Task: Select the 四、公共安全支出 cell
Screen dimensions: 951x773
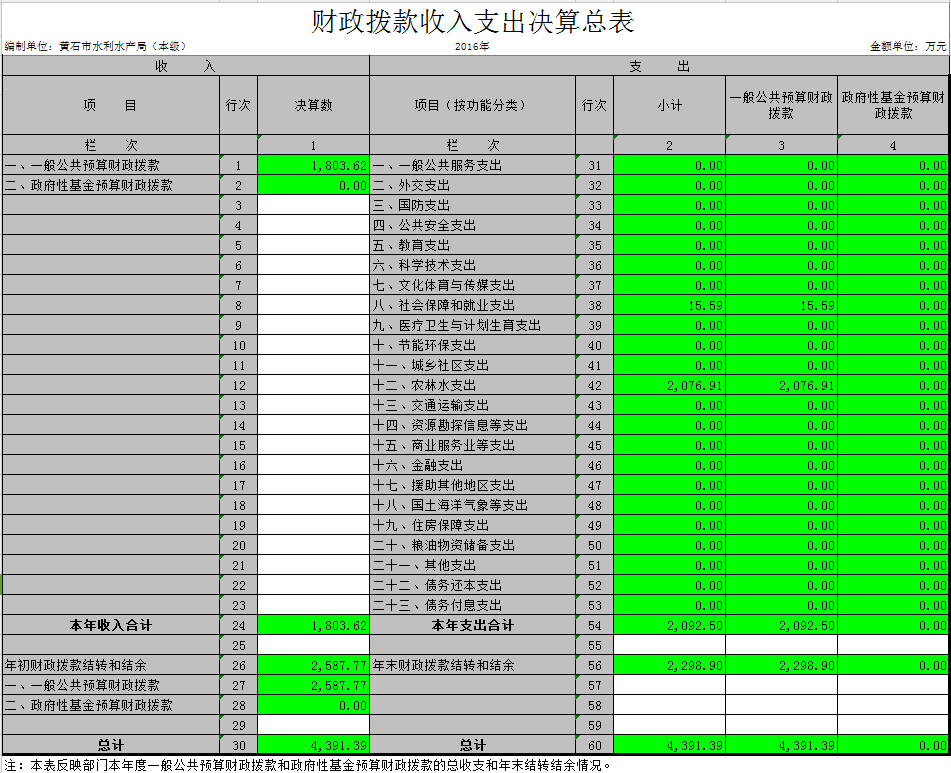Action: click(x=472, y=226)
